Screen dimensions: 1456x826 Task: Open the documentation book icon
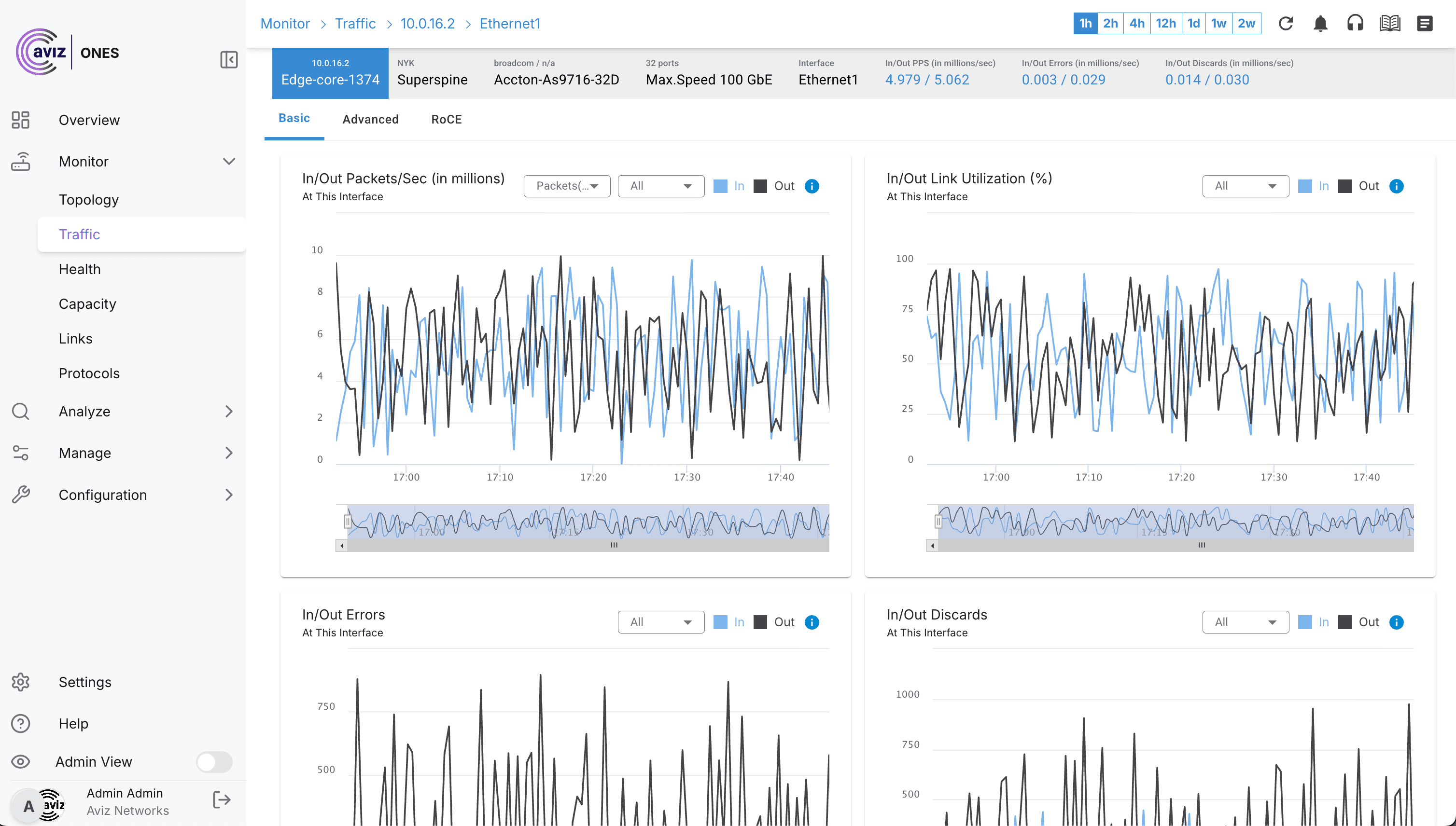(1389, 23)
